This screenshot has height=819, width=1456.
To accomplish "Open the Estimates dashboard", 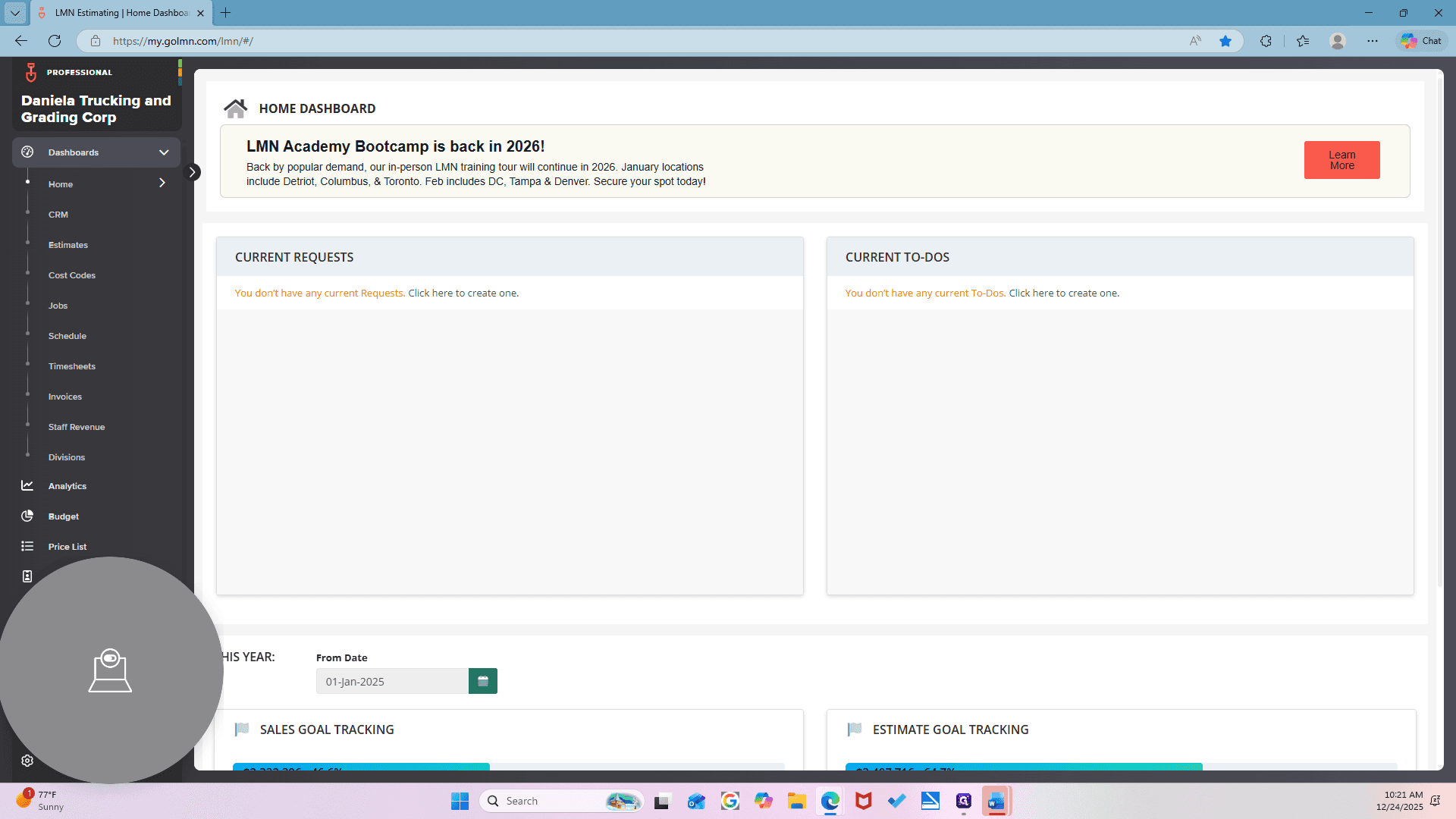I will (68, 245).
